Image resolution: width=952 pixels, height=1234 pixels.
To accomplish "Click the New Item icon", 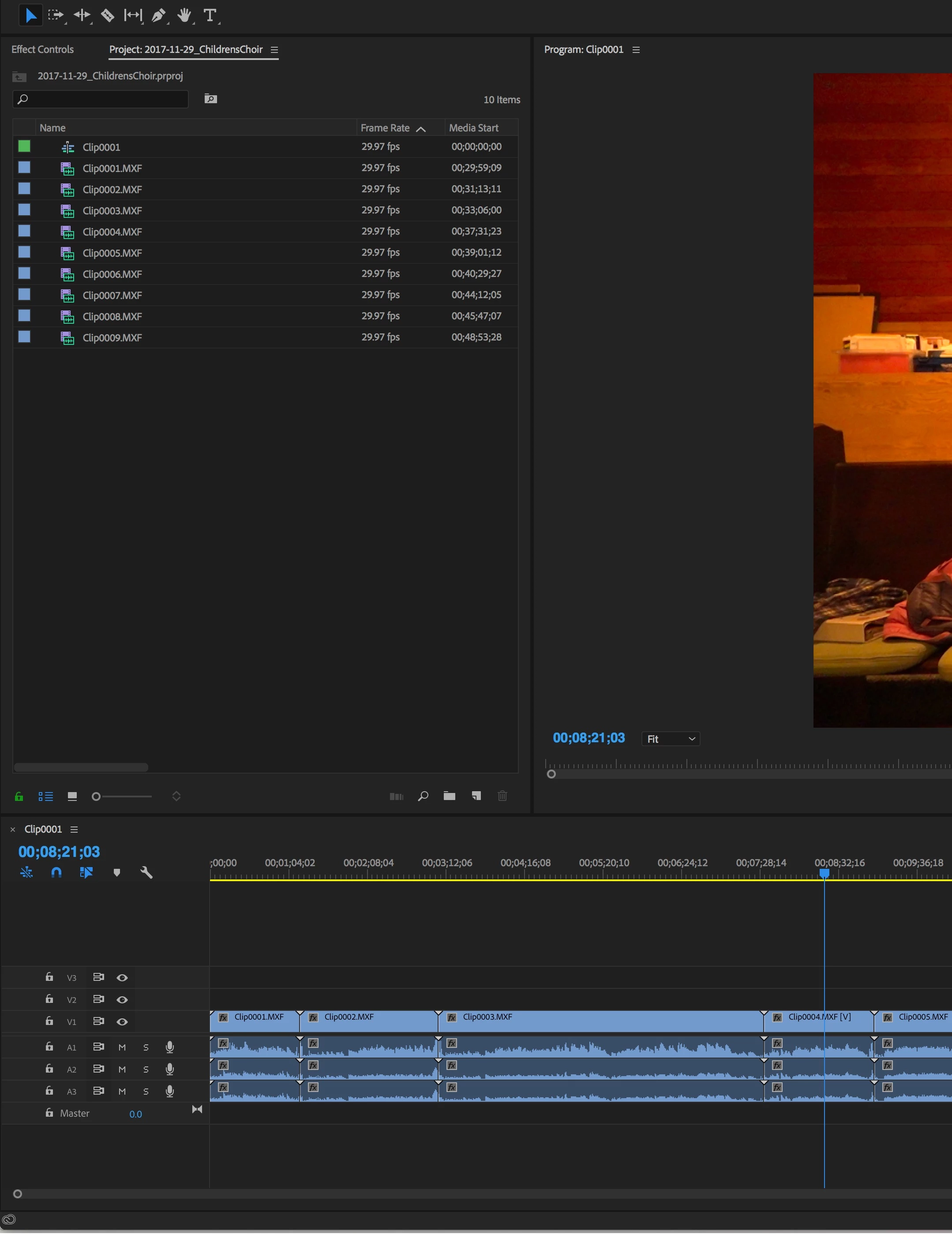I will coord(476,796).
